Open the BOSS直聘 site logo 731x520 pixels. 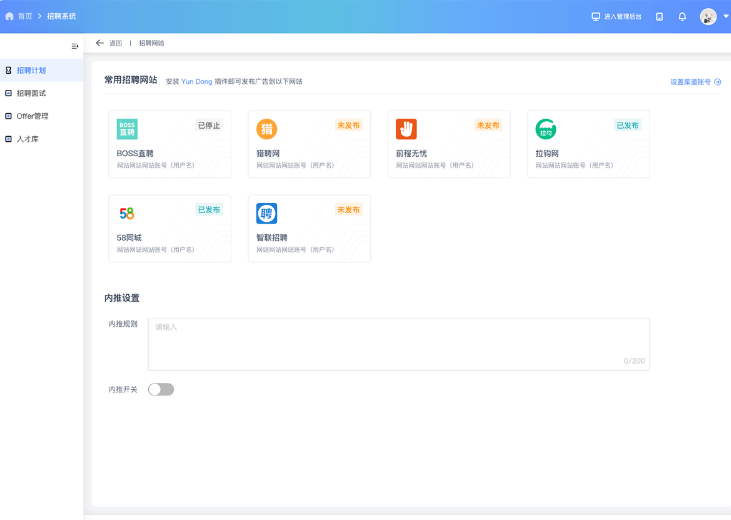click(127, 129)
